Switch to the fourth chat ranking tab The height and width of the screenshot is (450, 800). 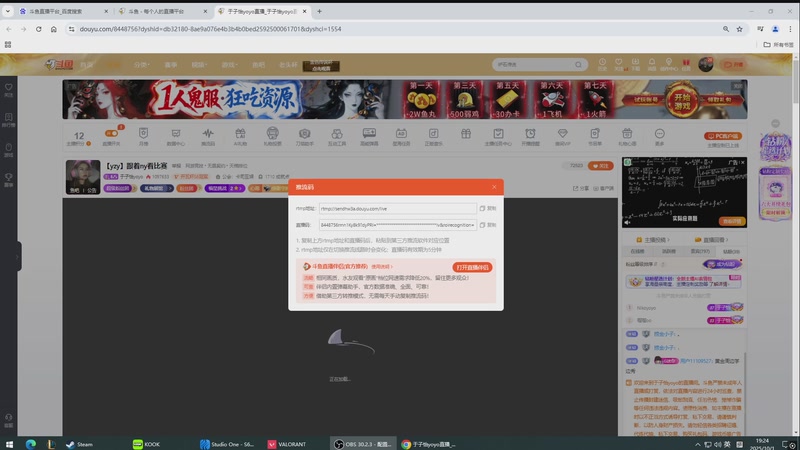[731, 252]
